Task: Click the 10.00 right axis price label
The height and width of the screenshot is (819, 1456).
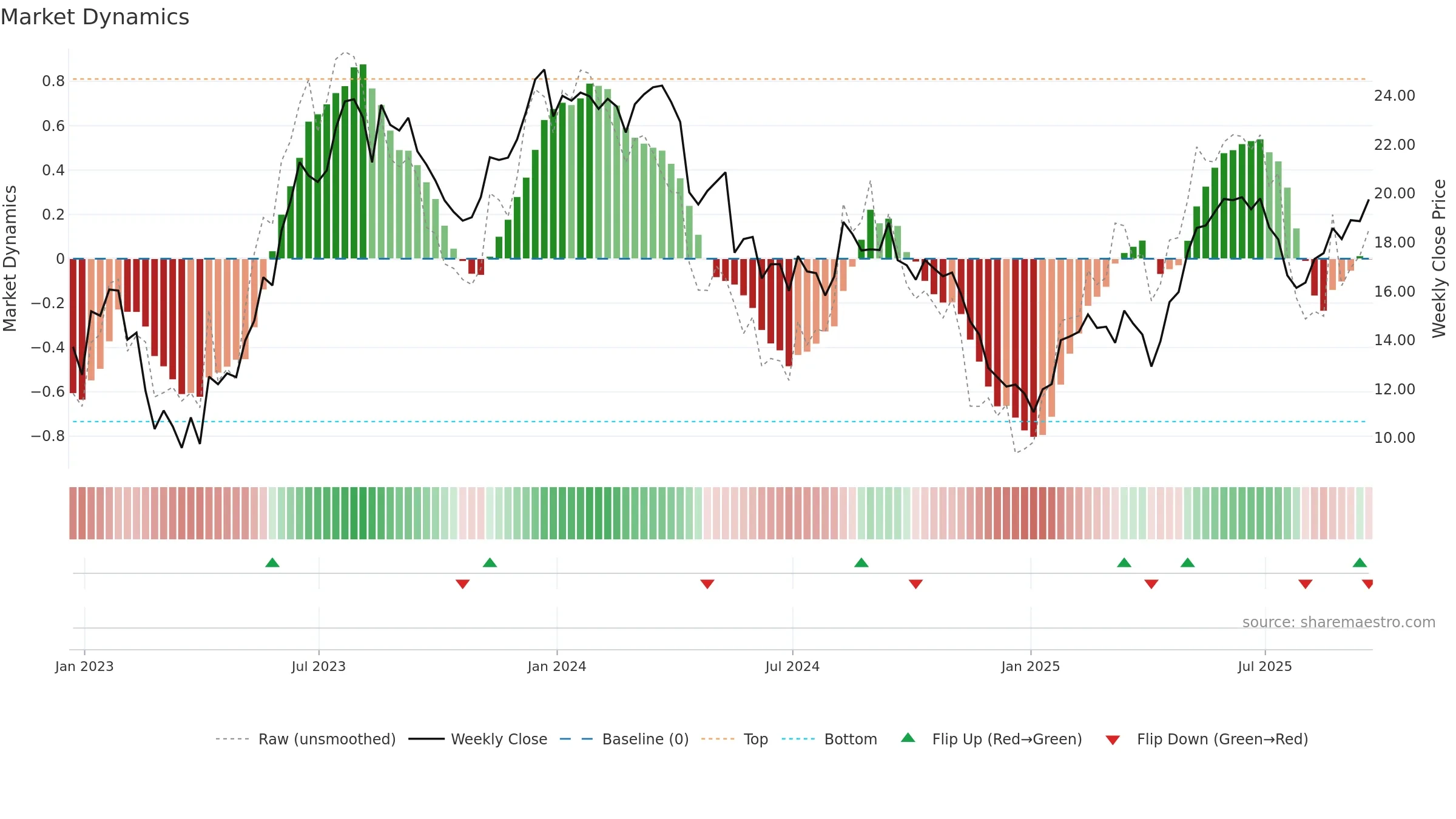Action: tap(1395, 437)
